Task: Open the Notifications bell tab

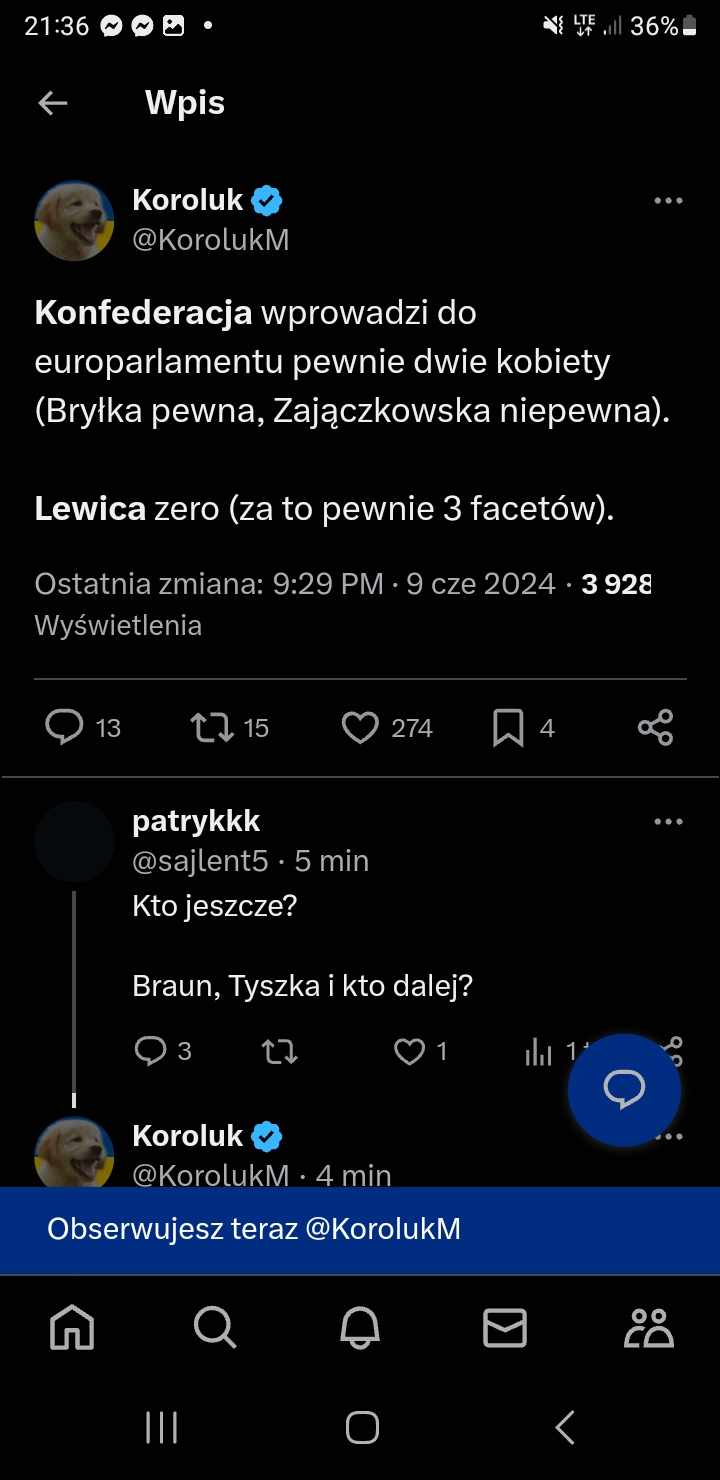Action: pos(360,1329)
